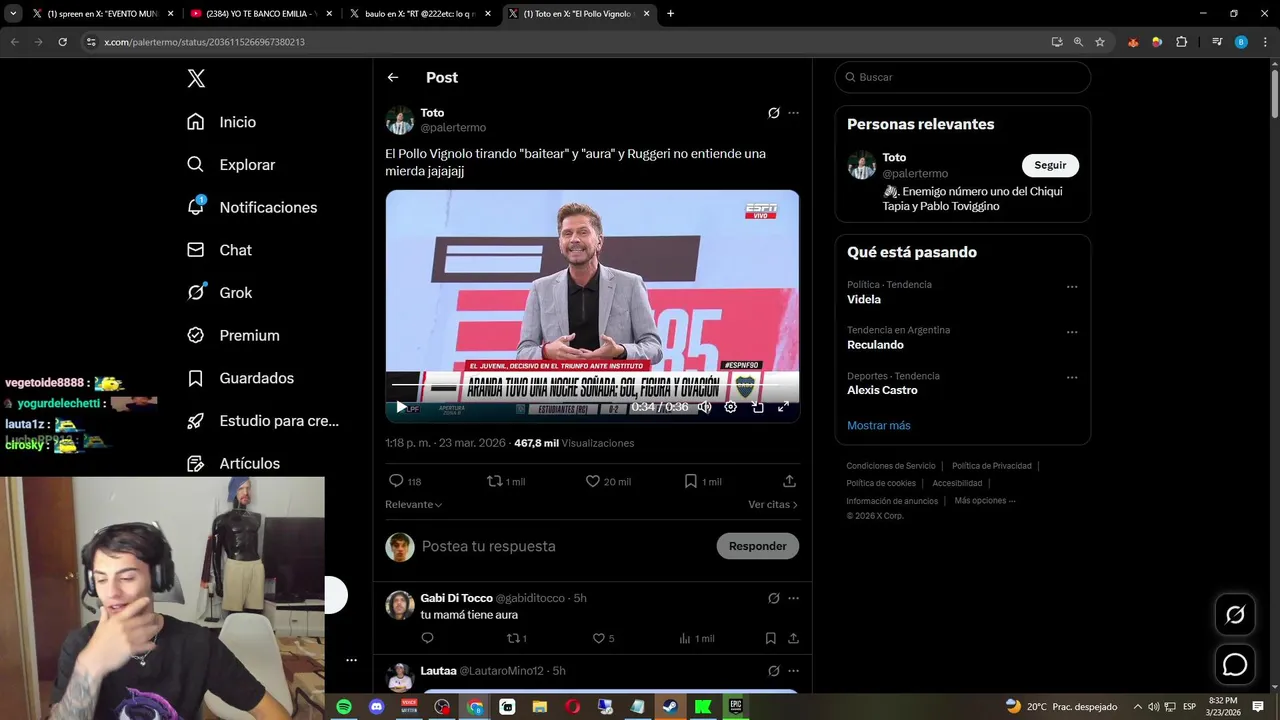
Task: Expand Más opciones in the footer
Action: coord(985,501)
